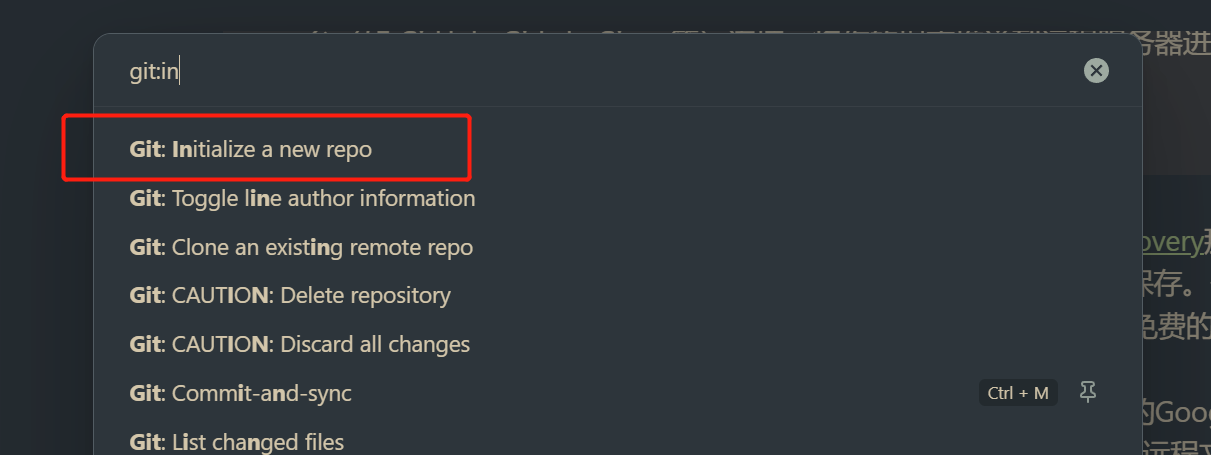Click the "服务器进" text above the palette
1211x455 pixels.
(1168, 47)
